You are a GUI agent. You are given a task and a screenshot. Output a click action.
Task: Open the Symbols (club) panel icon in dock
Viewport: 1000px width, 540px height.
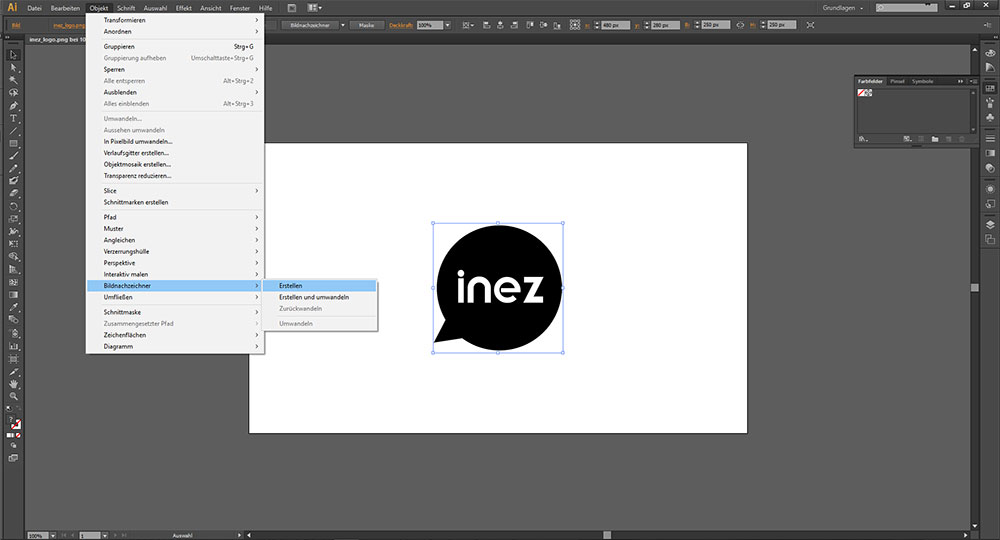pos(990,118)
